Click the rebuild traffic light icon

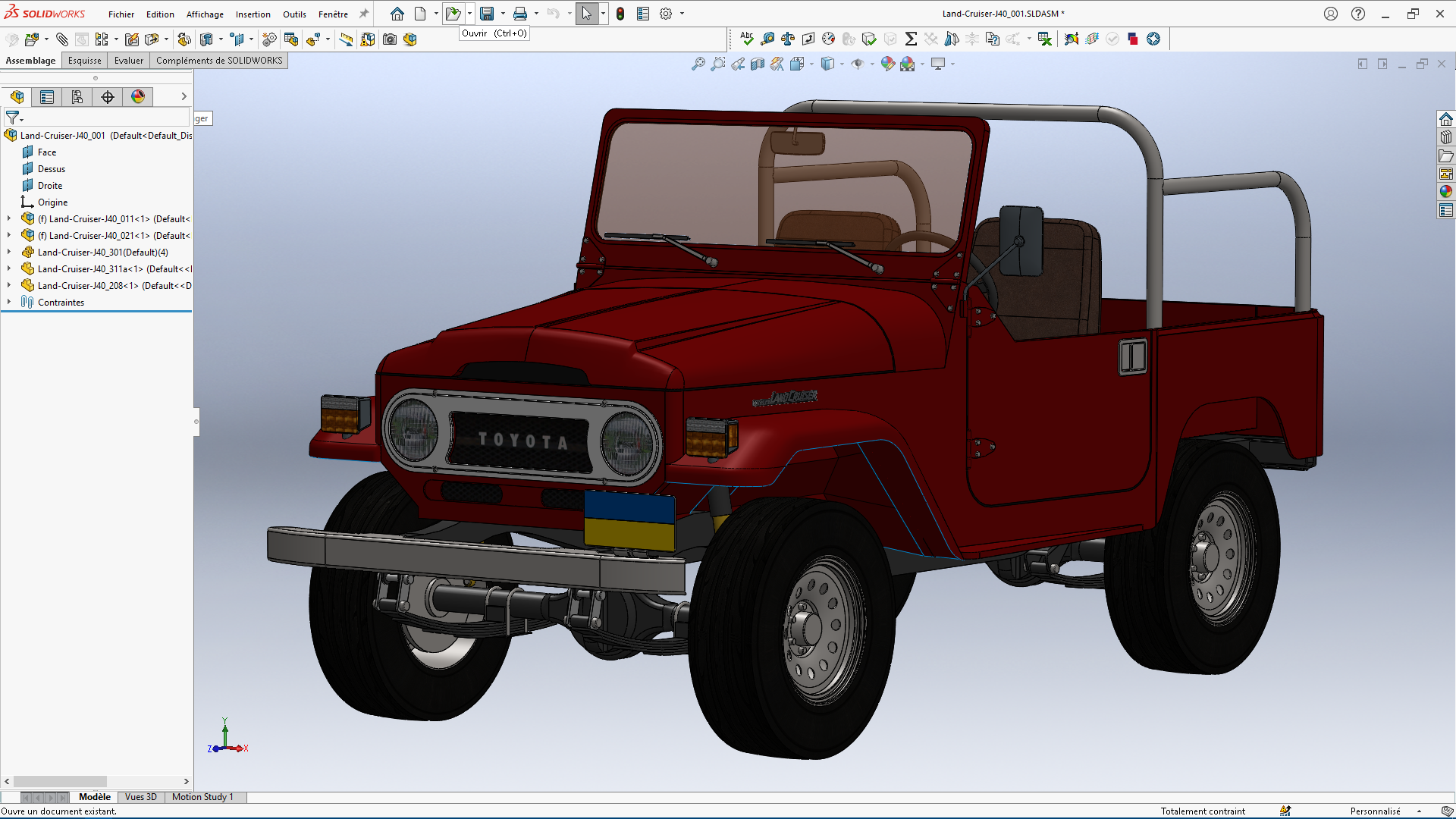point(620,14)
